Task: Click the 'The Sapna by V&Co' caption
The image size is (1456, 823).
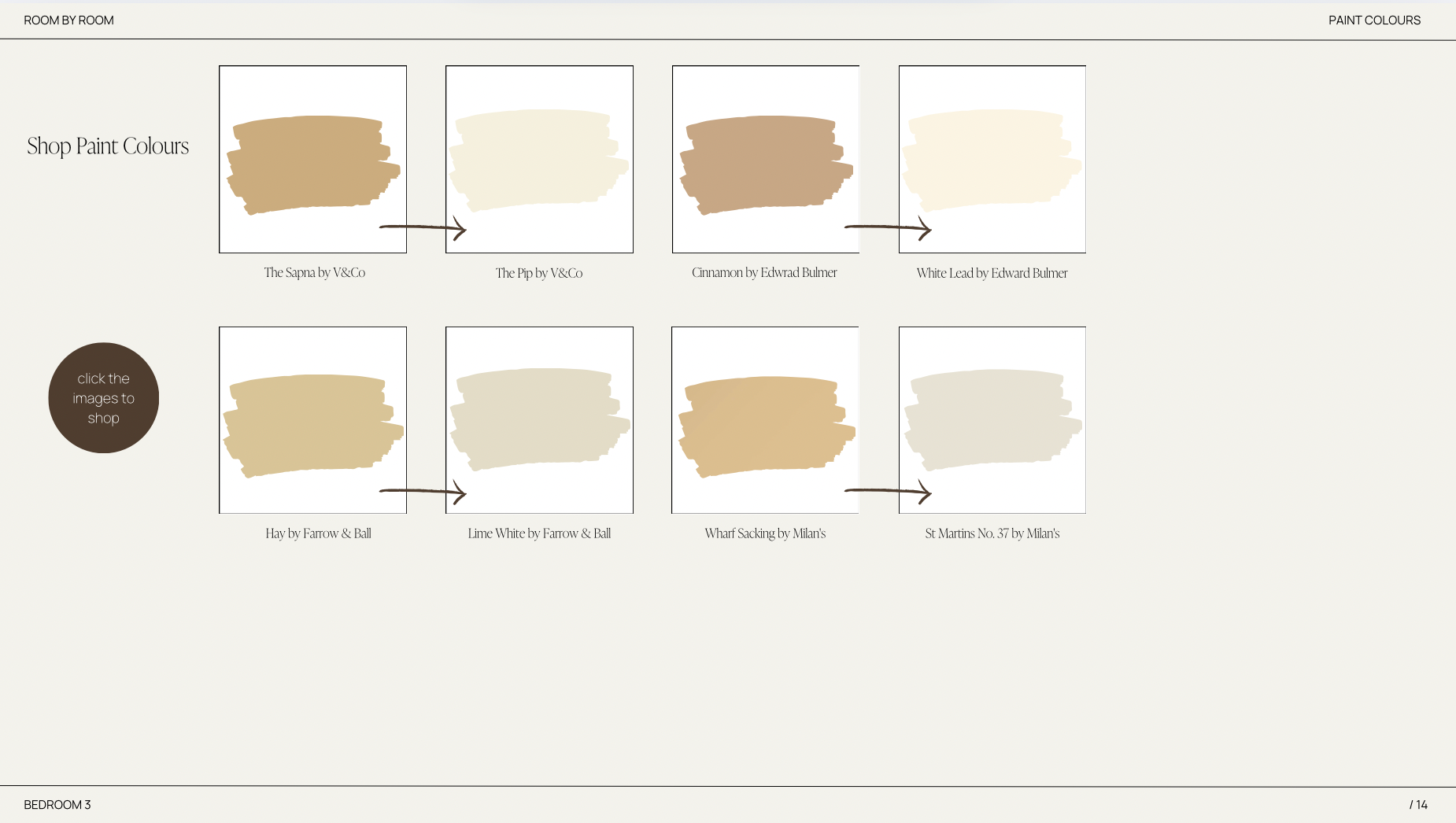Action: pyautogui.click(x=315, y=273)
